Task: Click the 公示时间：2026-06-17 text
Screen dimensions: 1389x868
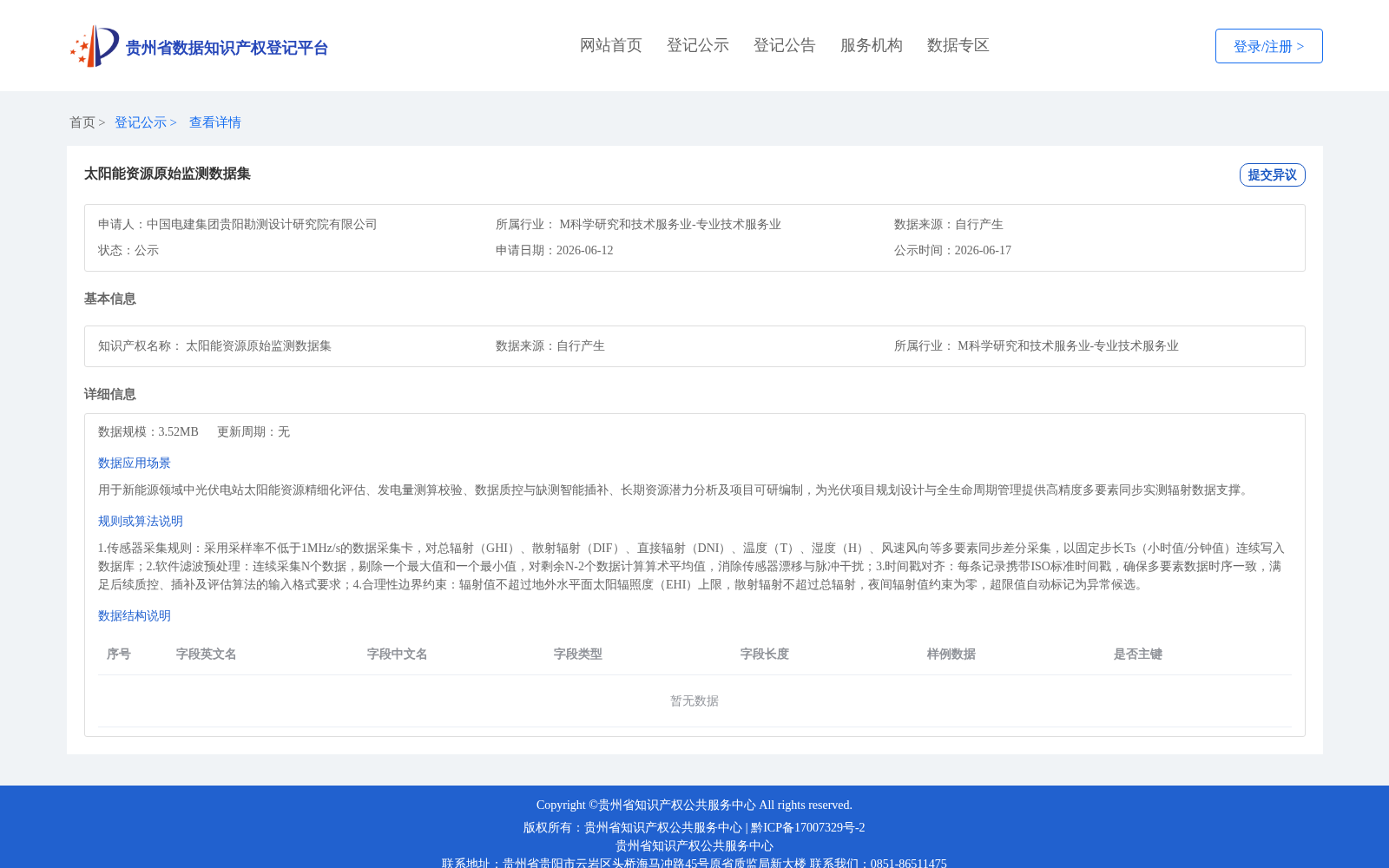Action: (x=952, y=250)
